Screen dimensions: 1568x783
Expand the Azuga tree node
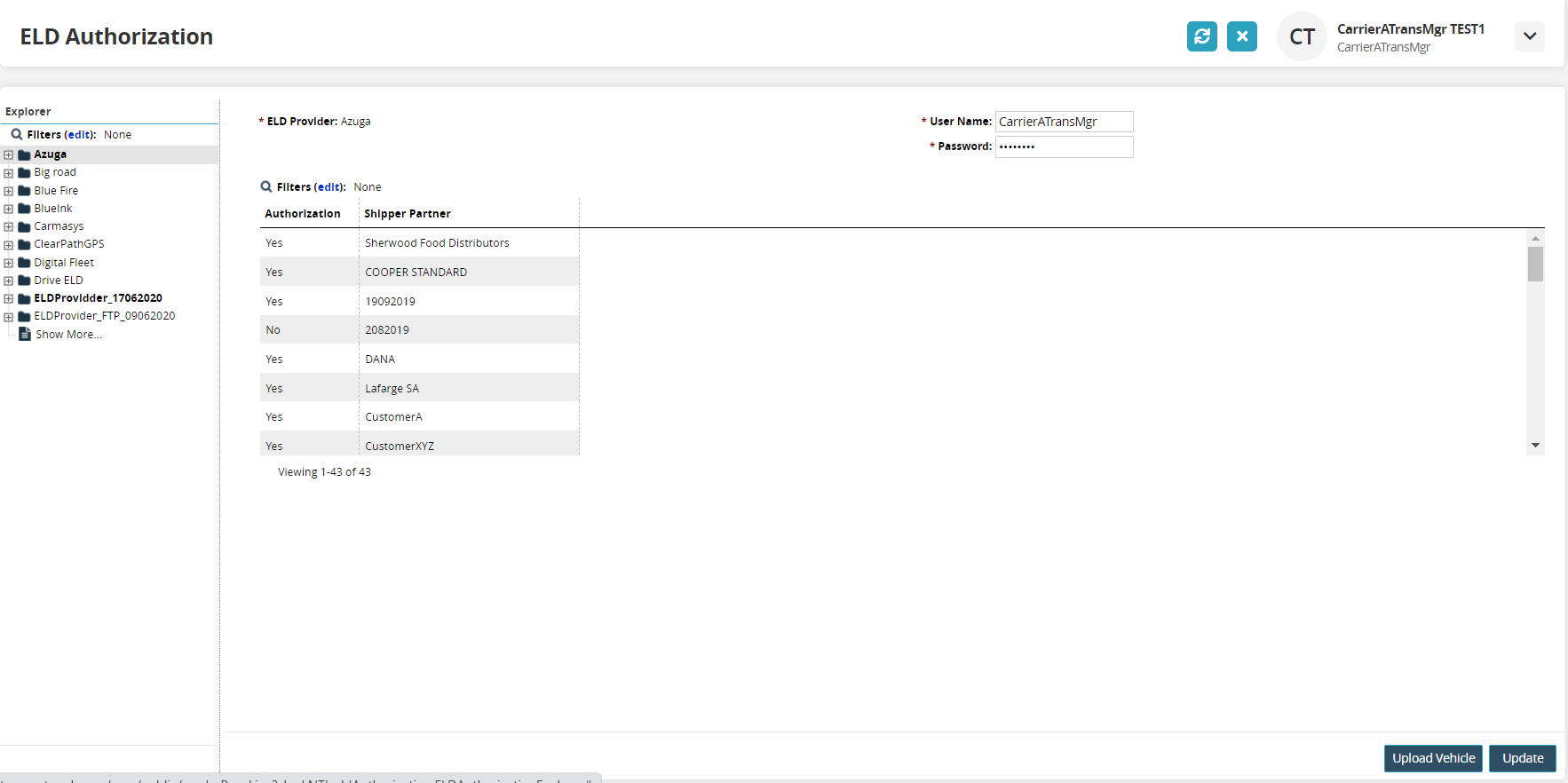point(9,154)
